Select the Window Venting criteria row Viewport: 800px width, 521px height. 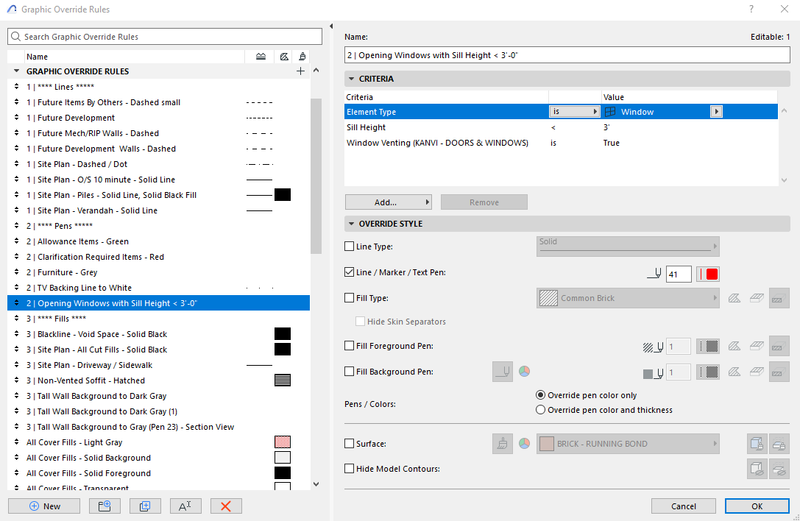click(561, 143)
